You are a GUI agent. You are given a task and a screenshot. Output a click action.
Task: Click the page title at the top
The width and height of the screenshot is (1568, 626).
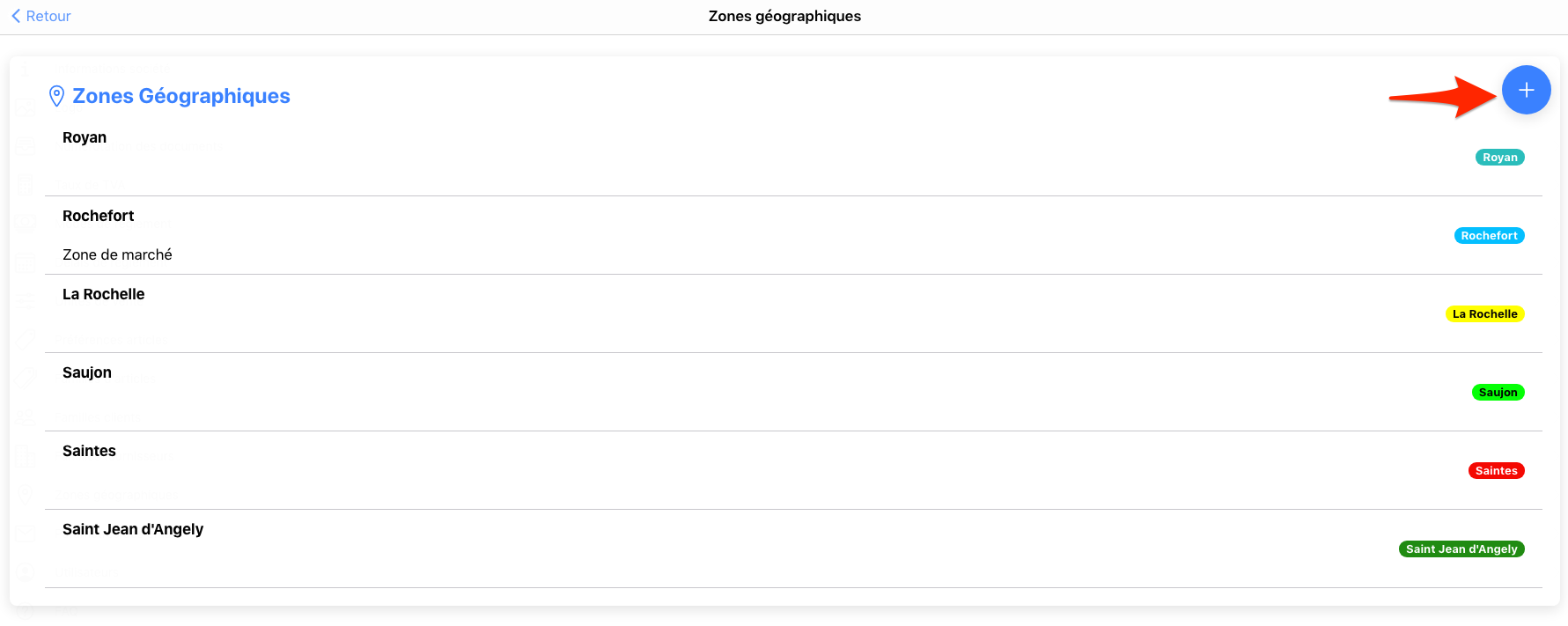(x=784, y=16)
